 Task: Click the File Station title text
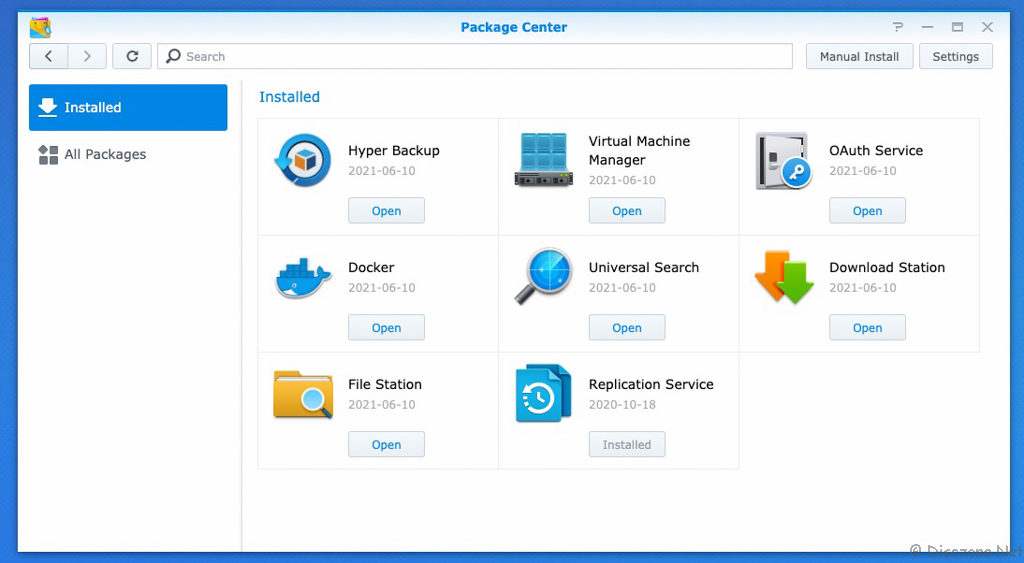[x=385, y=384]
